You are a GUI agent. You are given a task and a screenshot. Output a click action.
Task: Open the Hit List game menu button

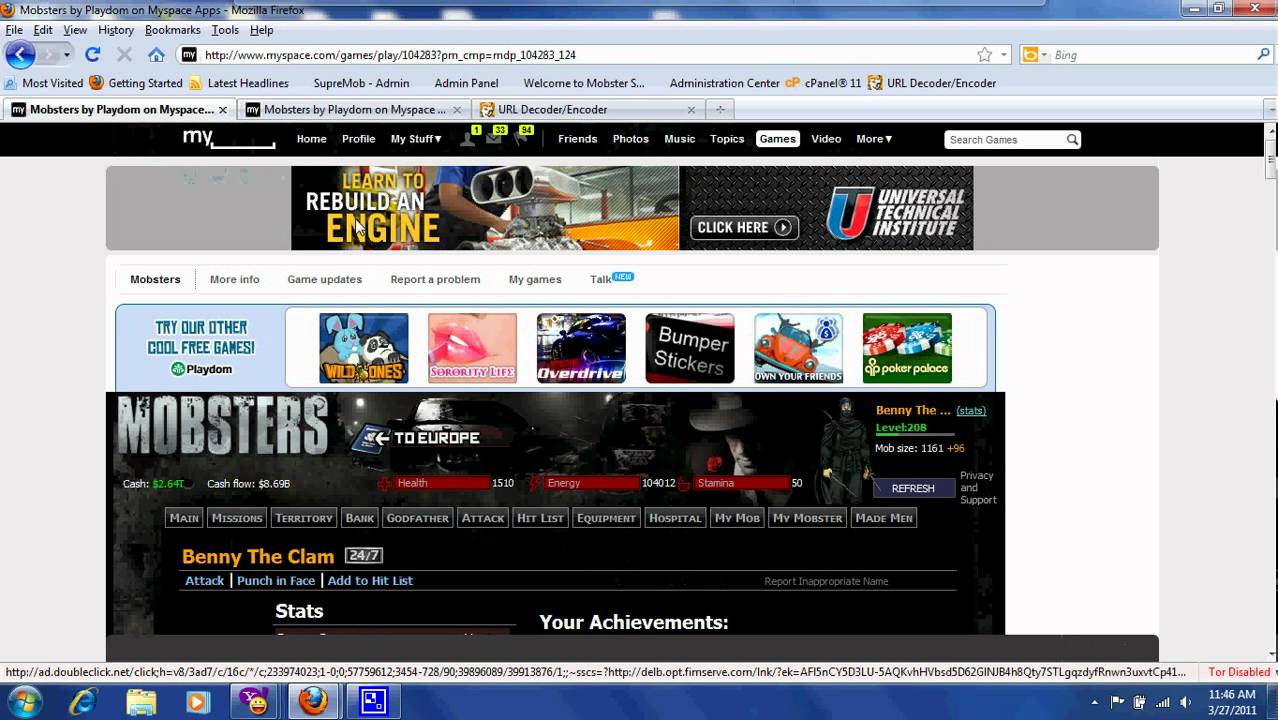(540, 518)
